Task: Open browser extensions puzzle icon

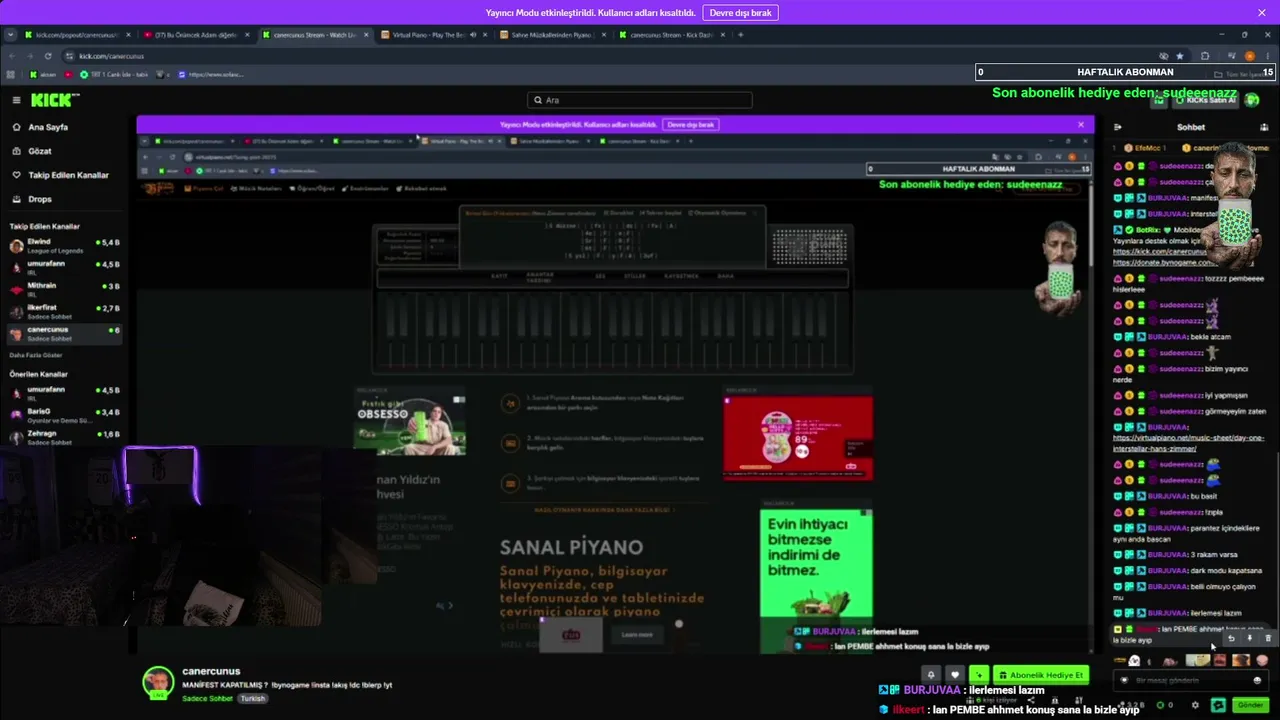Action: [1205, 56]
